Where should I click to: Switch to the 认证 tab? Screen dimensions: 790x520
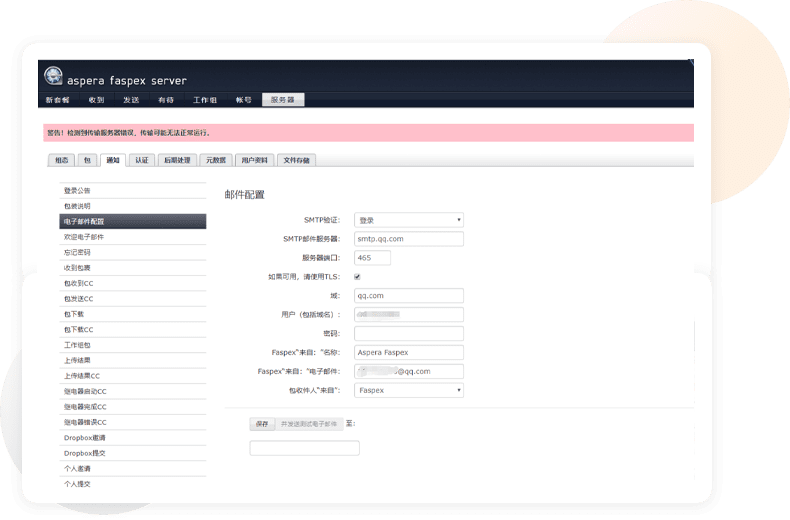tap(141, 160)
